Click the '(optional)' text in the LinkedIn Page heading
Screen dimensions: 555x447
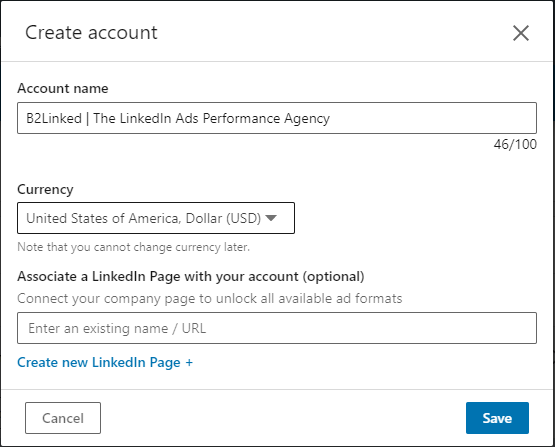333,276
